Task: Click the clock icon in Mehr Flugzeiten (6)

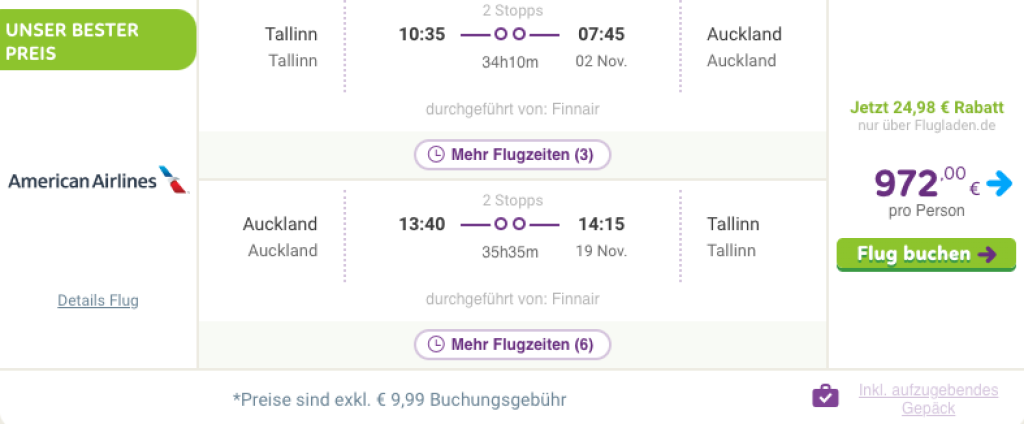Action: (x=436, y=345)
